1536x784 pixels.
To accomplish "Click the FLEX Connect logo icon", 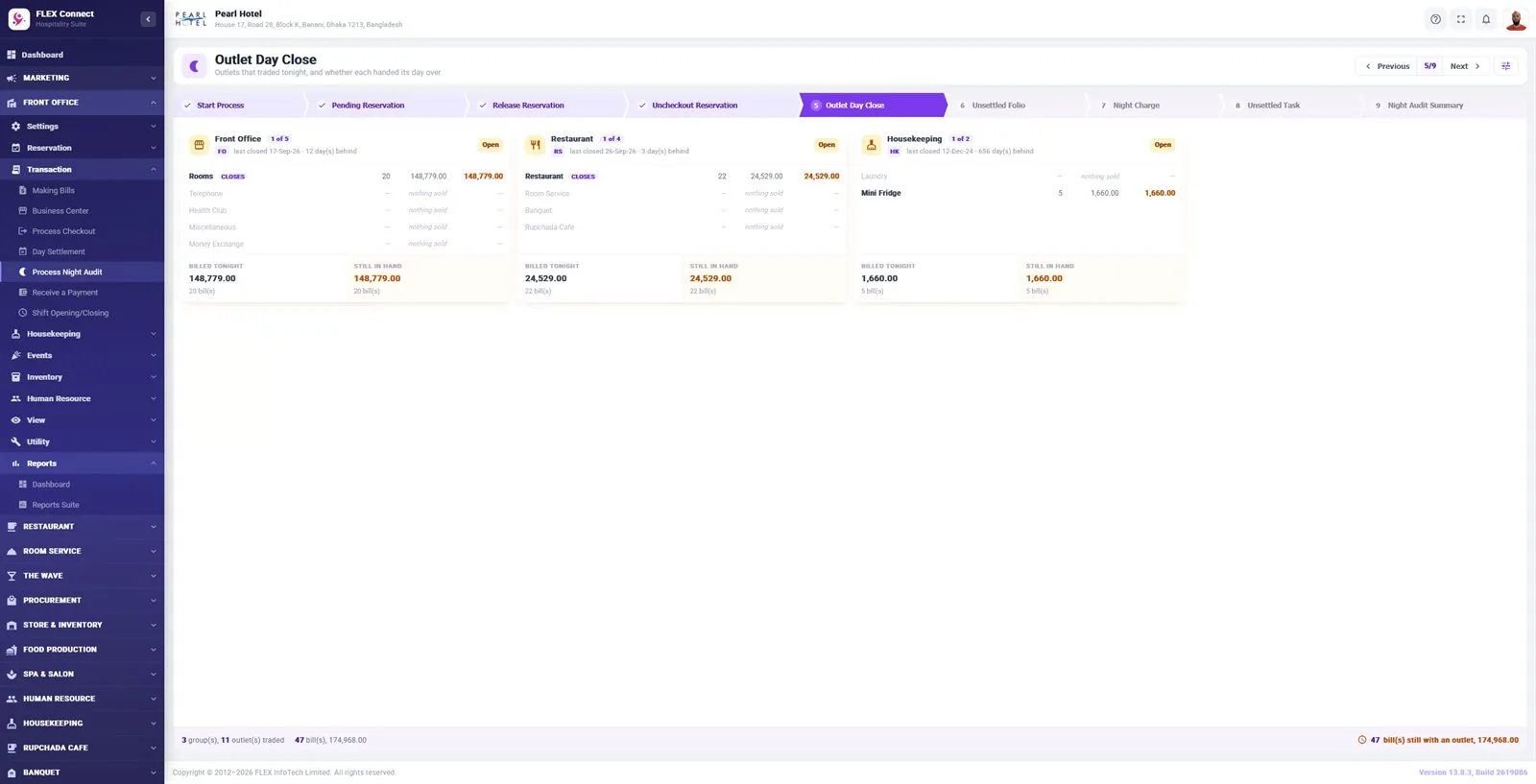I will (18, 19).
